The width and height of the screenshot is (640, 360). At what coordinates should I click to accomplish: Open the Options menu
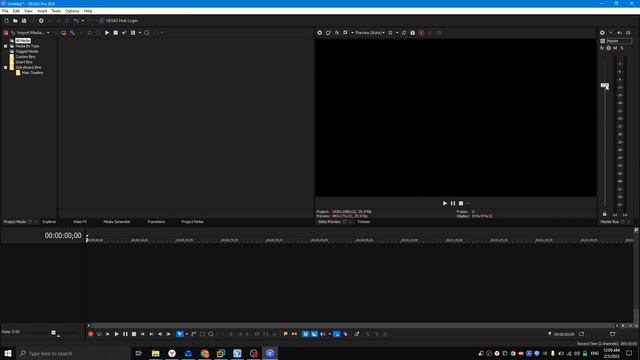72,11
